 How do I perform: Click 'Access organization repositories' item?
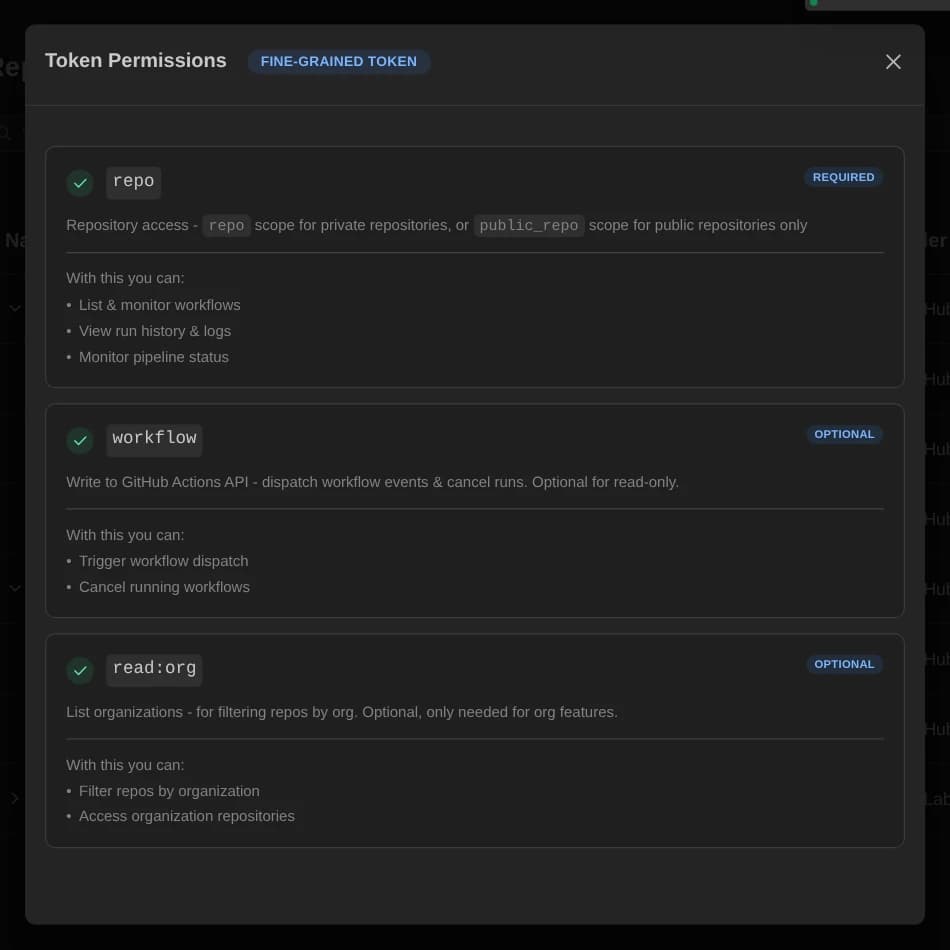coord(187,817)
